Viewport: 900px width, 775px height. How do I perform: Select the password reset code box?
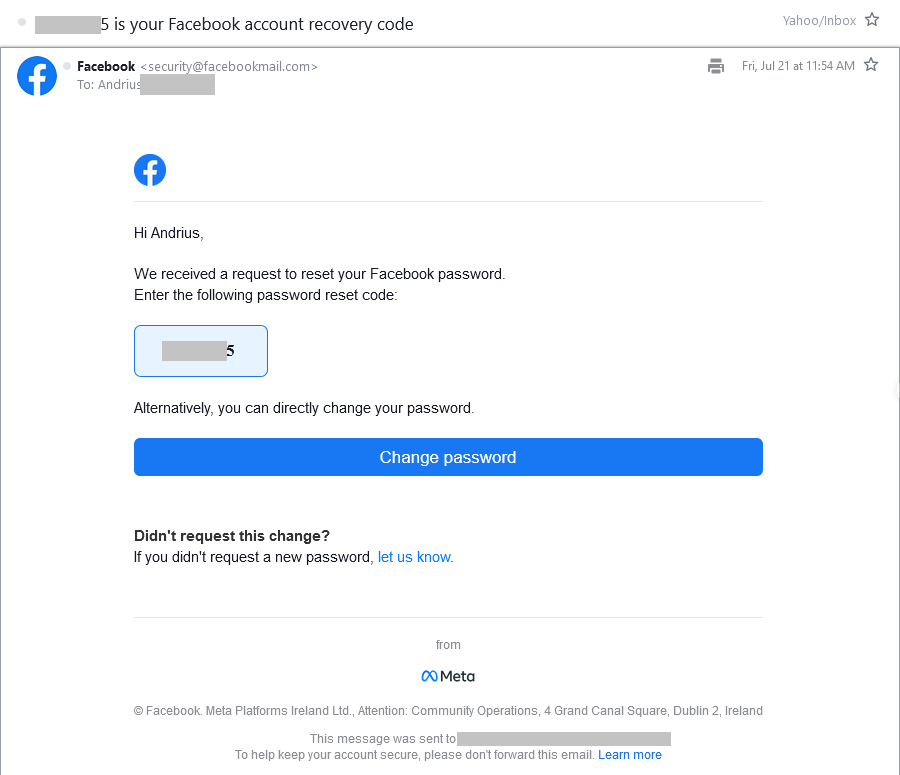tap(201, 351)
